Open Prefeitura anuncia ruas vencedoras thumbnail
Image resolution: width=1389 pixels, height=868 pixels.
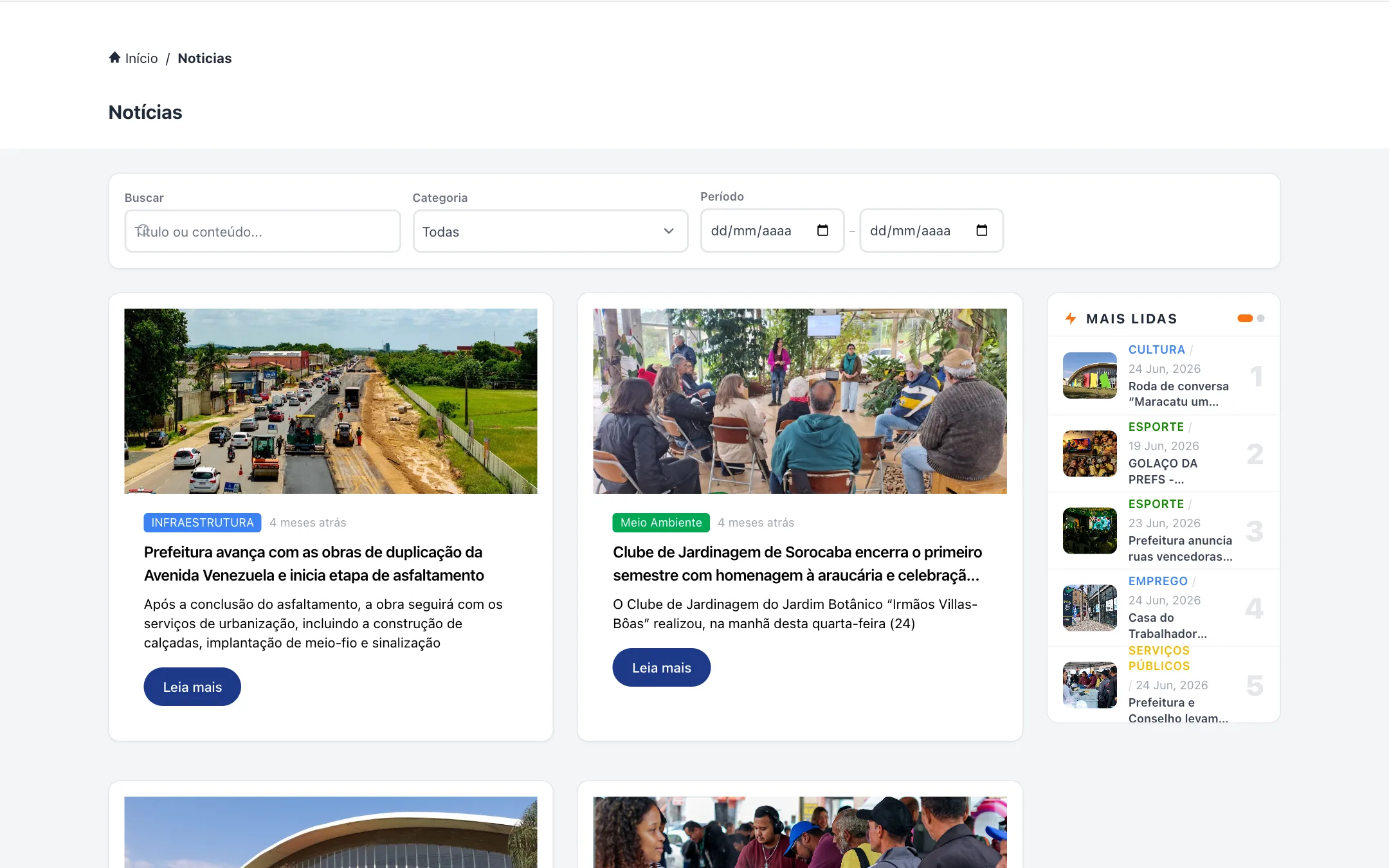1090,530
